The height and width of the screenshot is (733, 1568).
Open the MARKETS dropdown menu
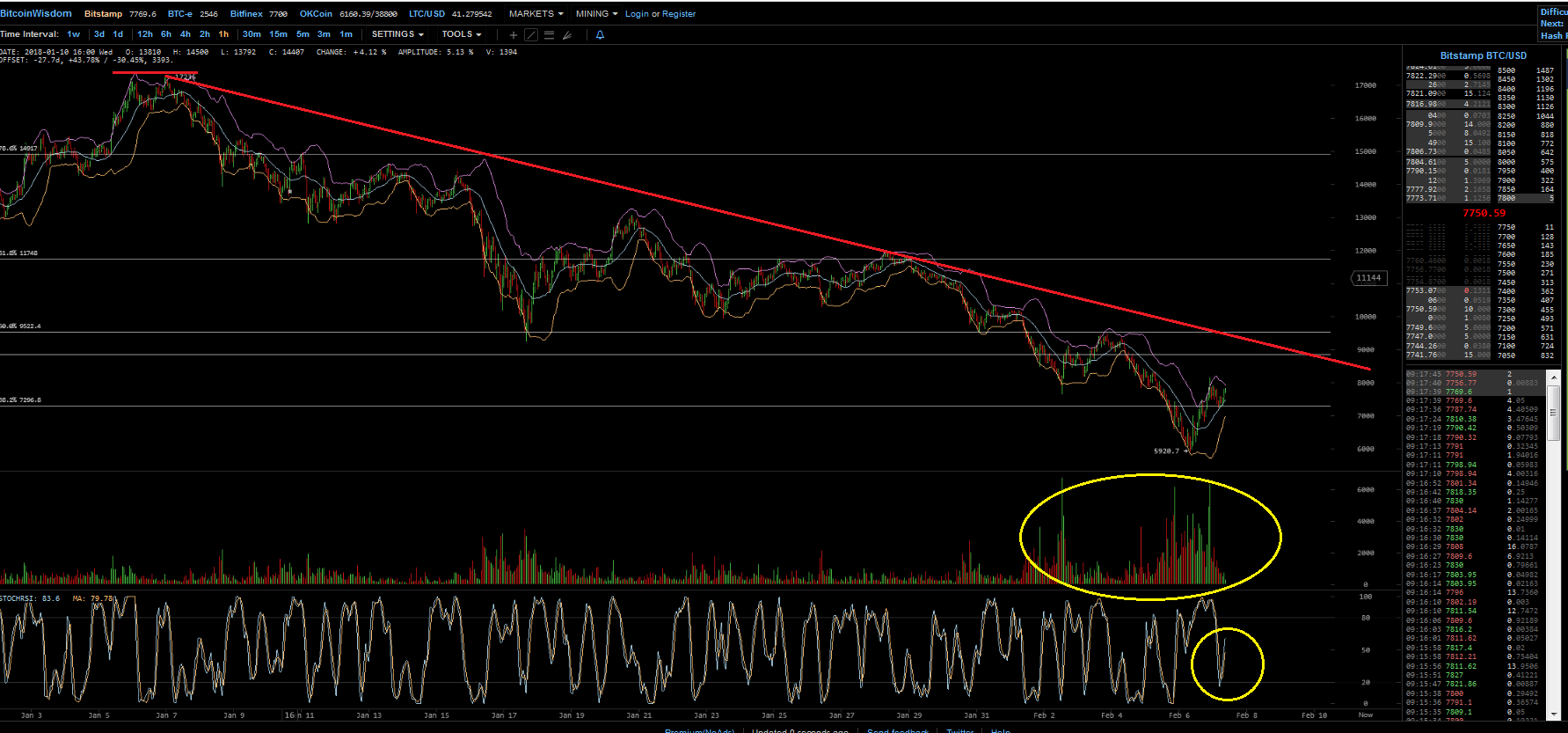click(x=536, y=14)
